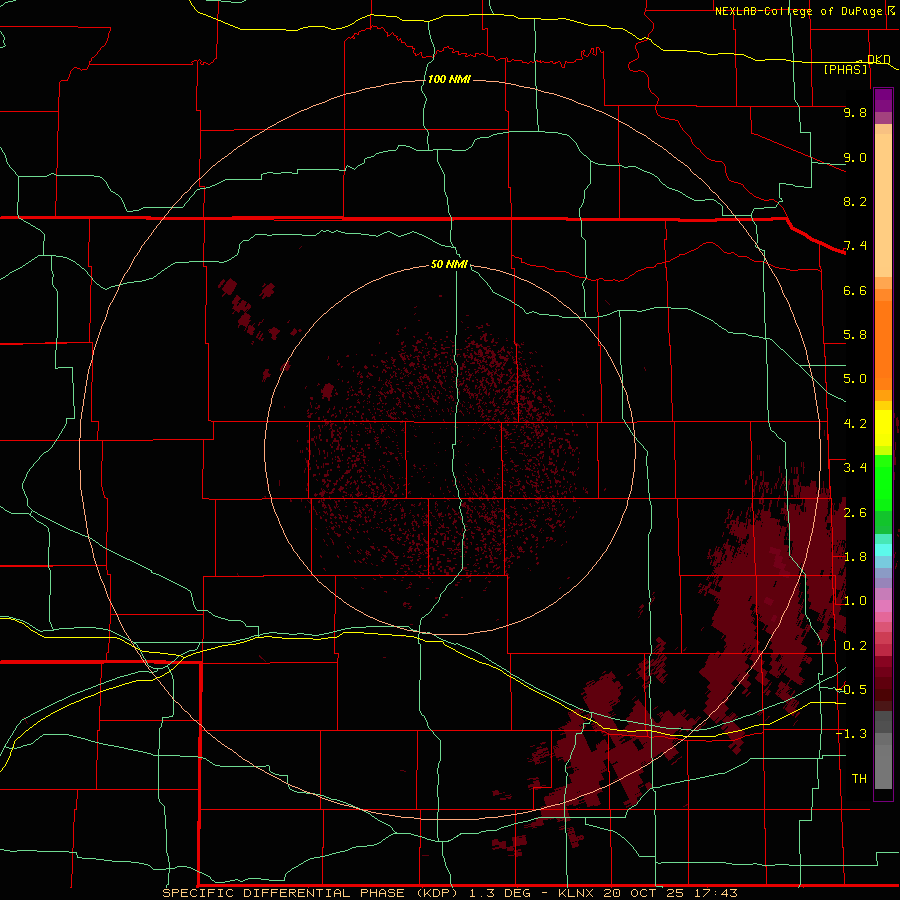Click the bright green band of the color bar

point(883,483)
